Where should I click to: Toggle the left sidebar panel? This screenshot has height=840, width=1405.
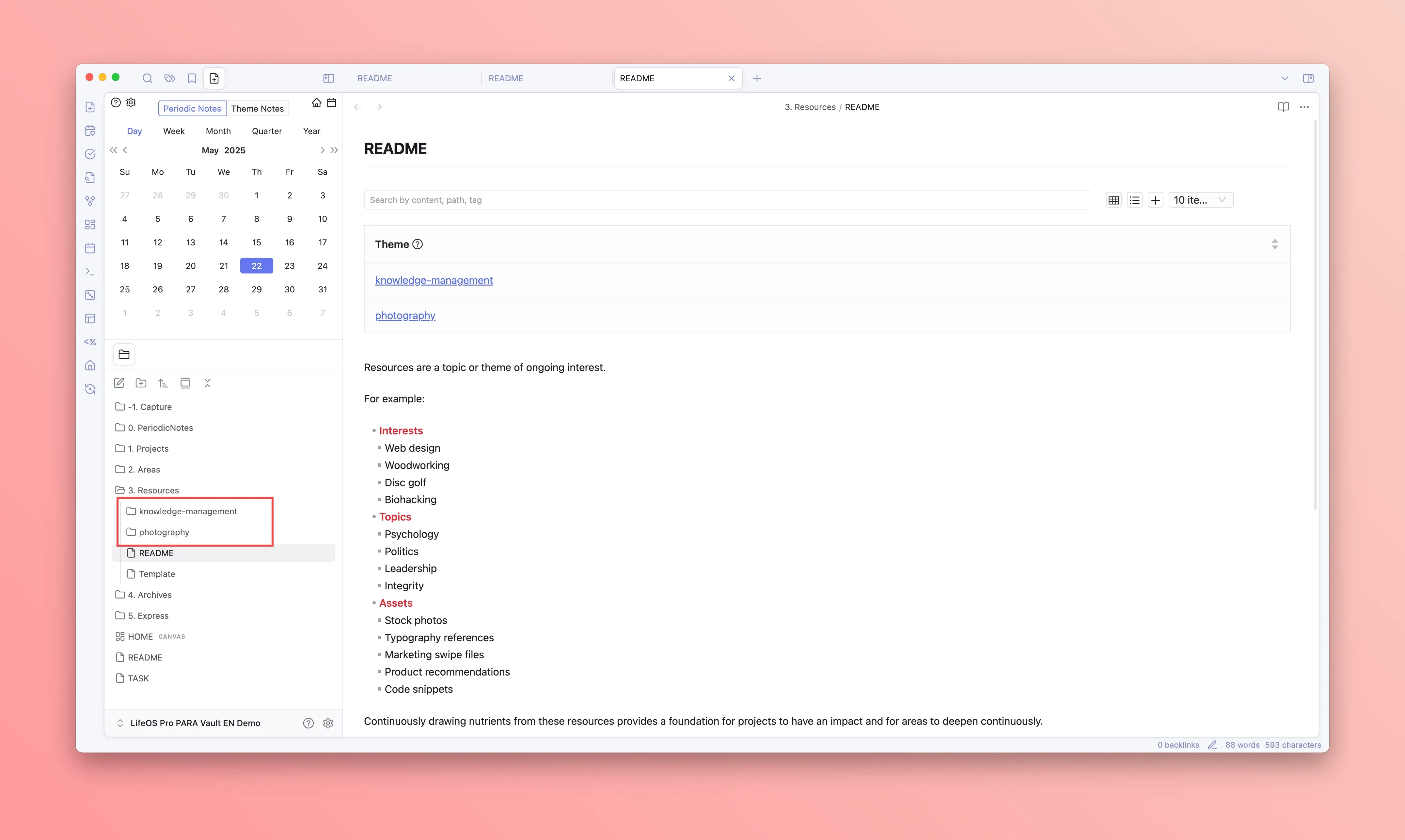[328, 78]
